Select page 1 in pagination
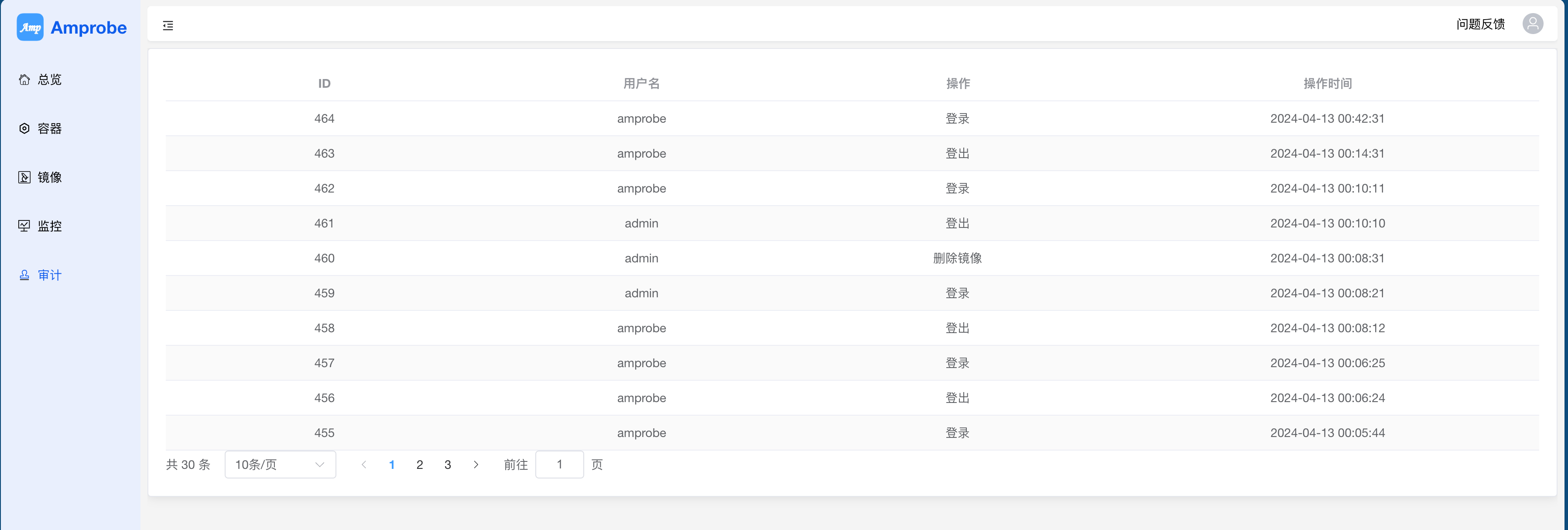 (x=391, y=465)
